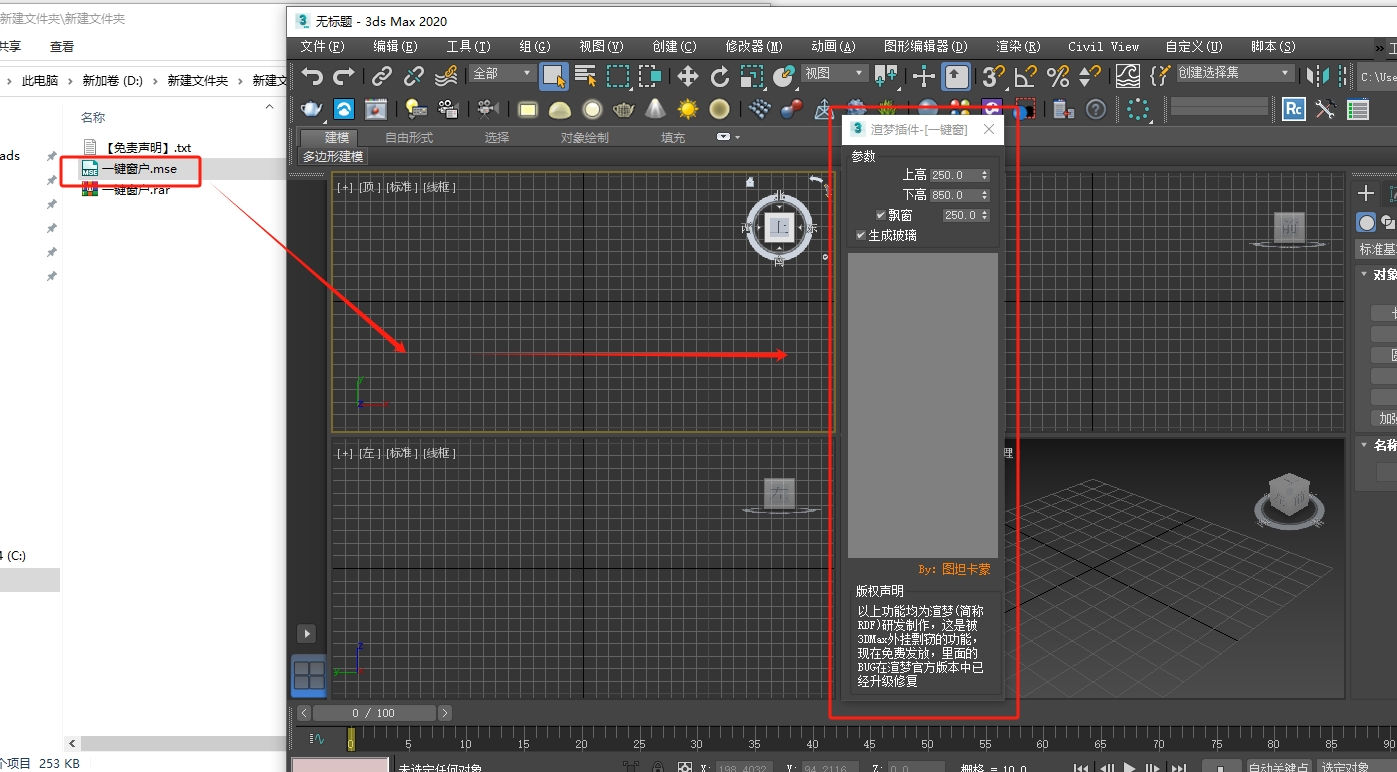Click the teapot Render Setup icon
This screenshot has width=1397, height=772.
(312, 109)
